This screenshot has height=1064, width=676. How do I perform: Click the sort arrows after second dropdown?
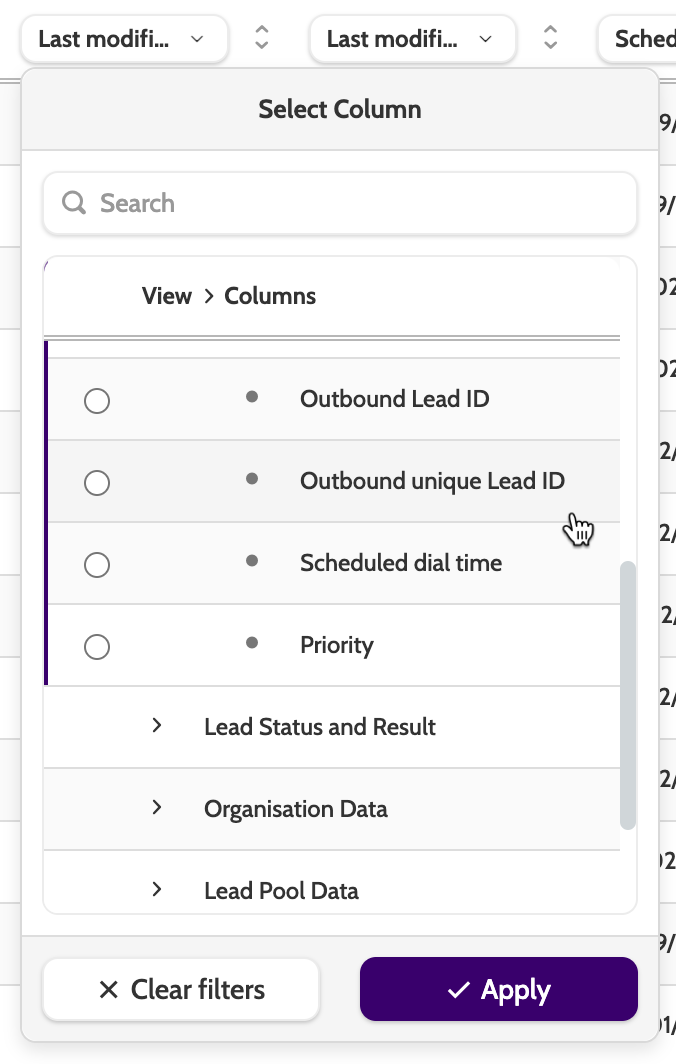pyautogui.click(x=550, y=39)
